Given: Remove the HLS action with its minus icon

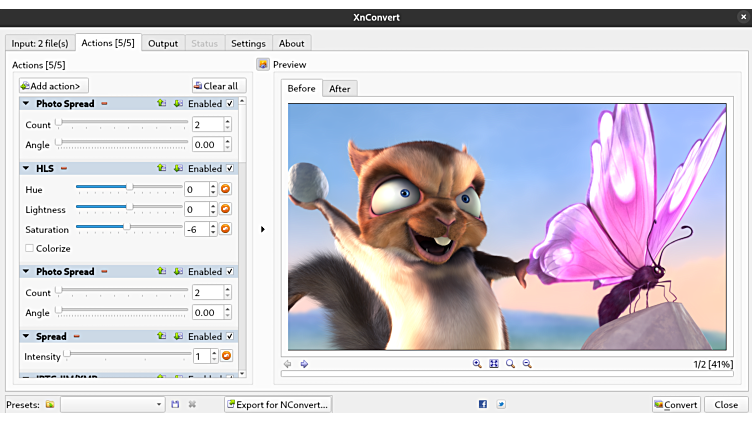Looking at the screenshot, I should (64, 168).
